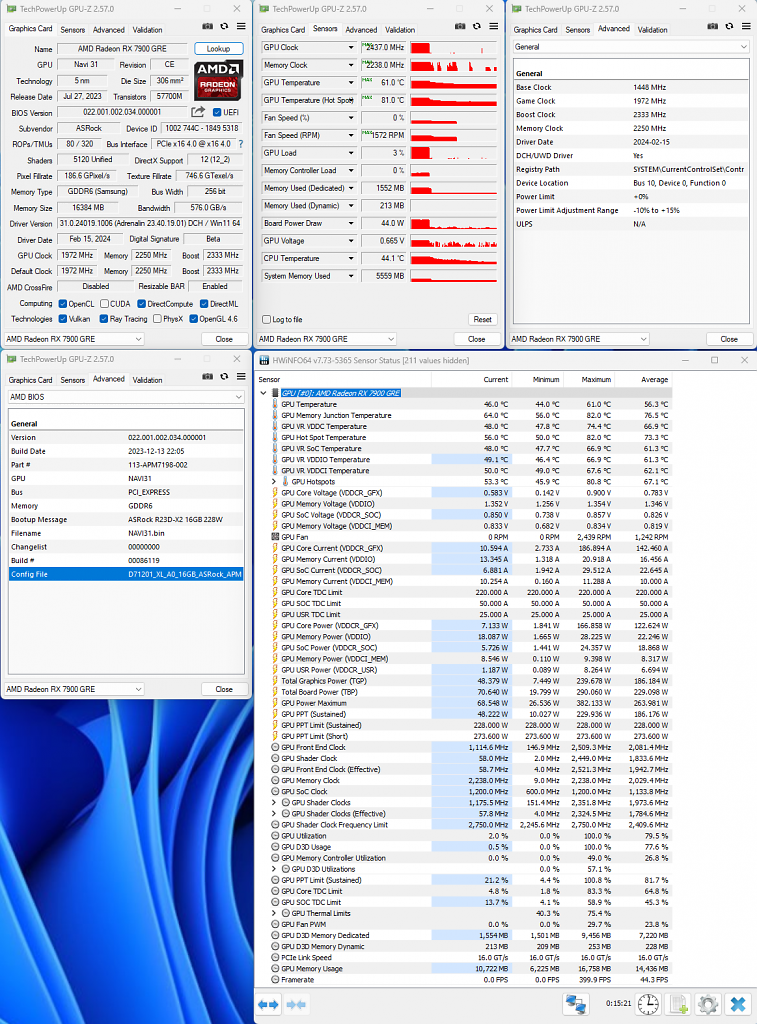Screen dimensions: 757x1024
Task: Click HWiNFO clock reset timer icon
Action: [648, 1004]
